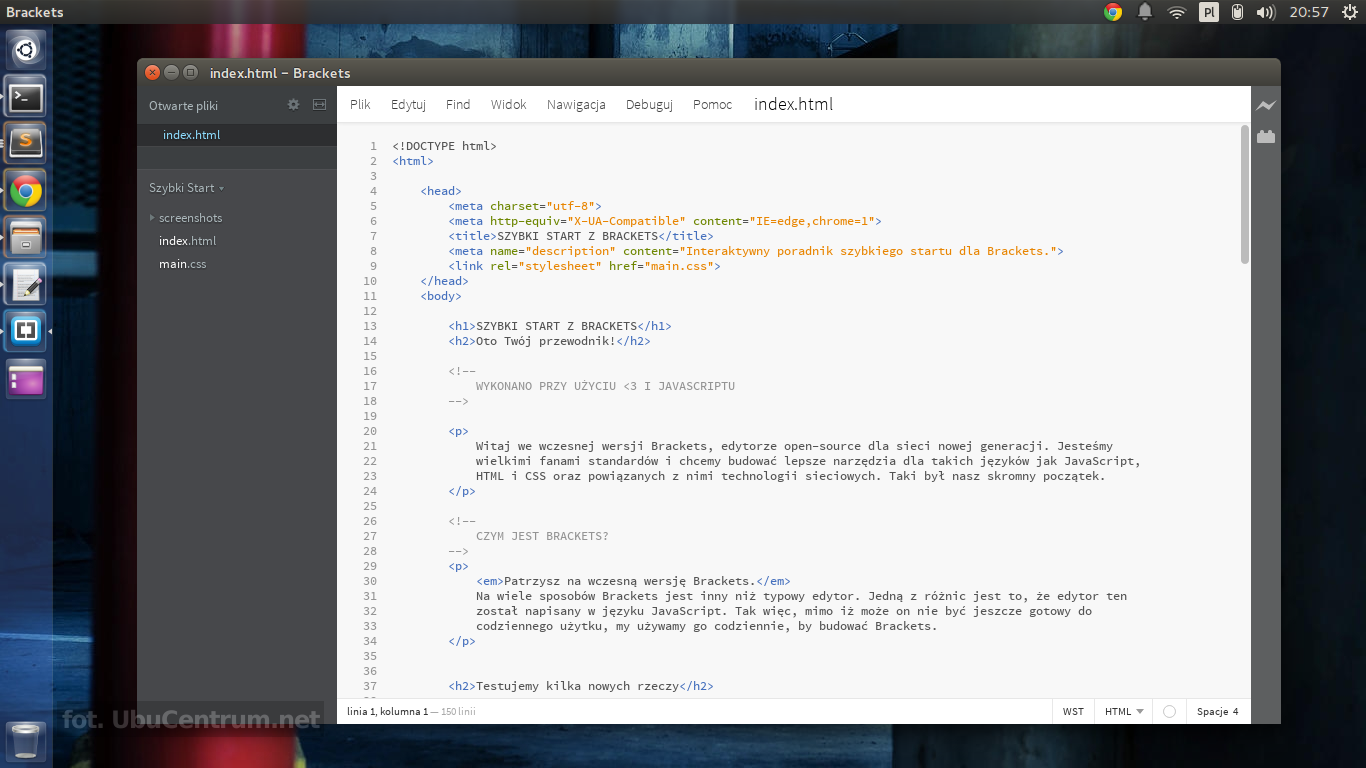Click the split view icon in the sidebar
The height and width of the screenshot is (768, 1366).
click(317, 104)
